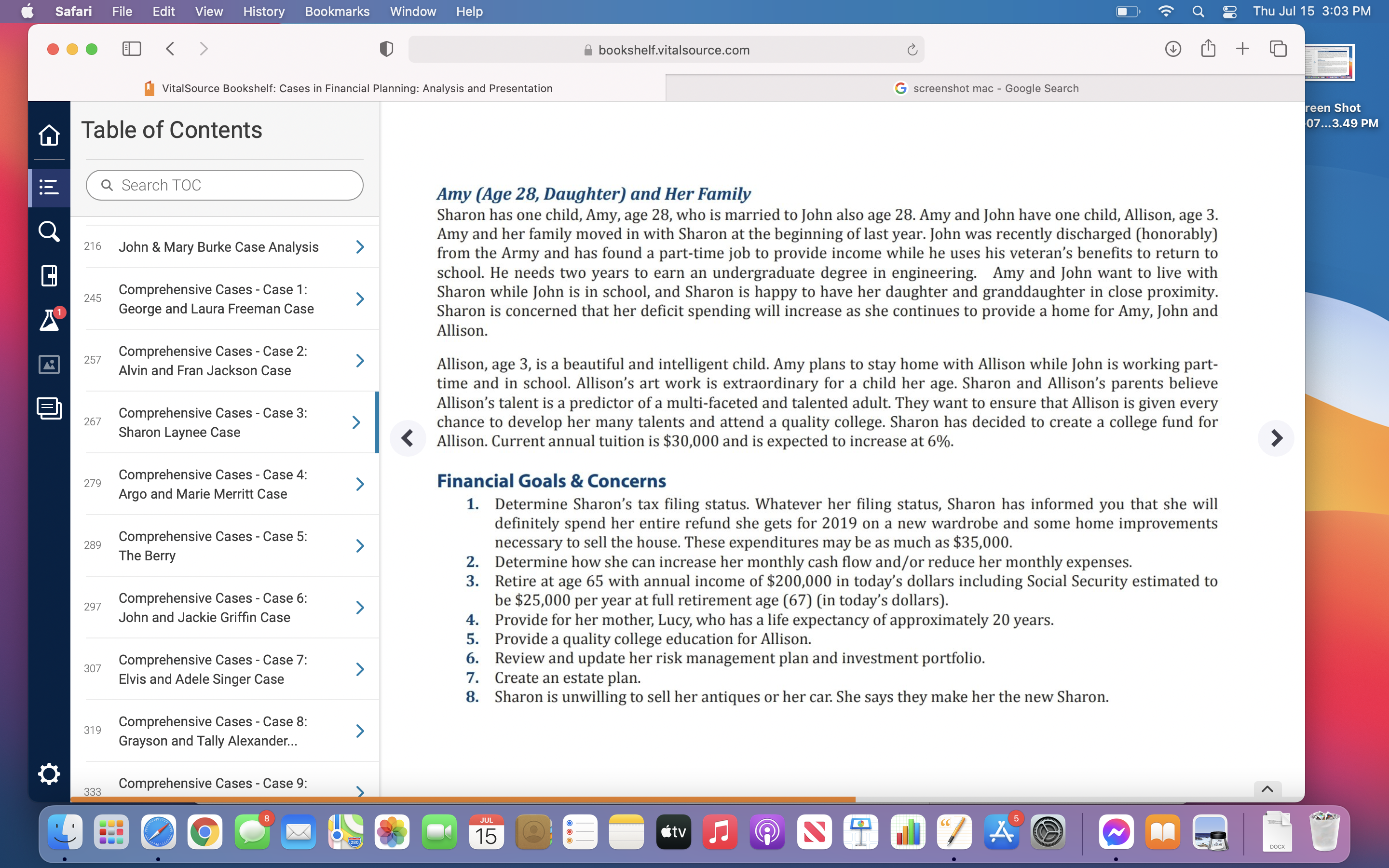Screen dimensions: 1389x868
Task: Expand Case 2 Alvin and Fran Jackson chevron
Action: click(360, 361)
